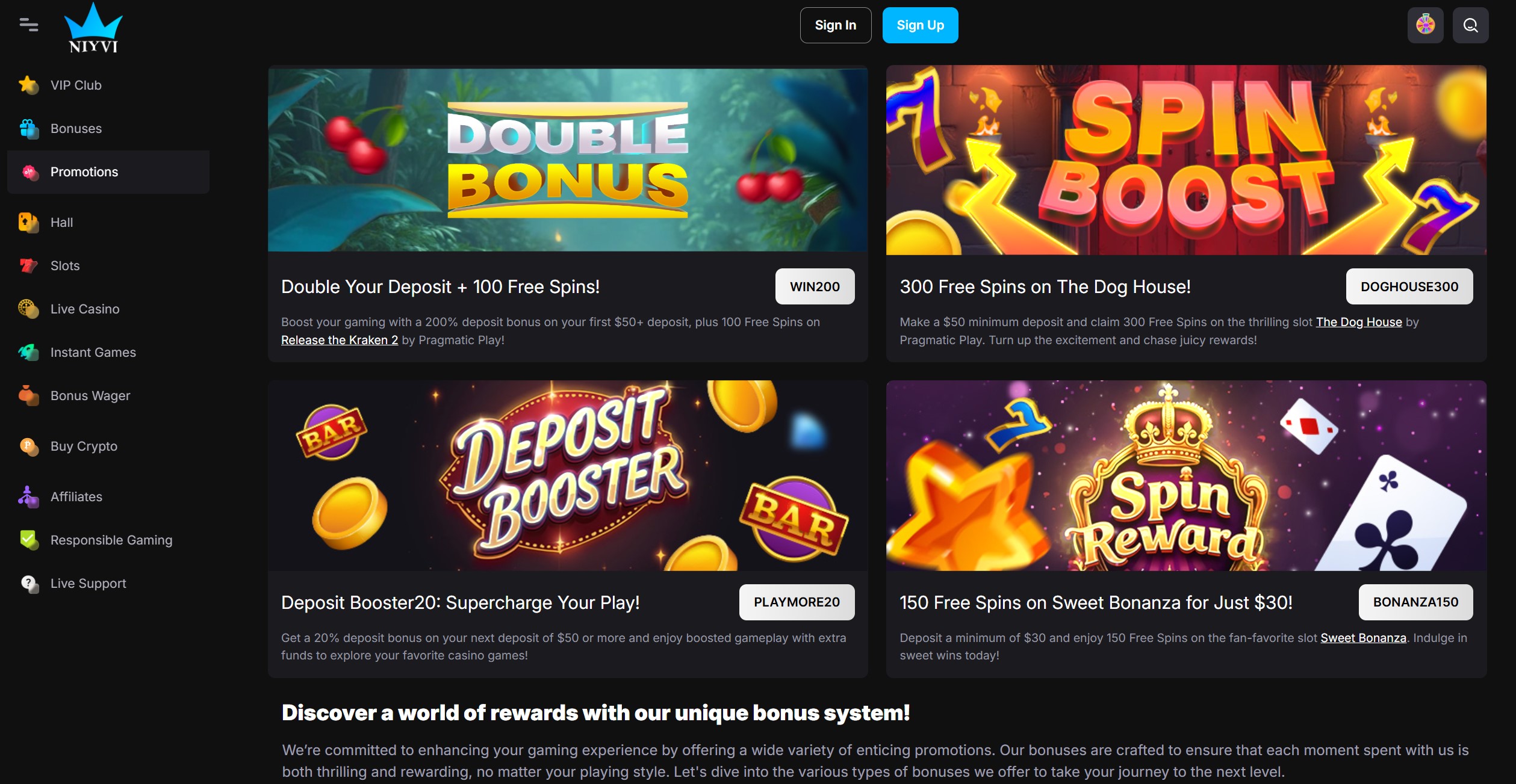Screen dimensions: 1516x784
Task: Click the blue Sign Up button
Action: pos(920,25)
